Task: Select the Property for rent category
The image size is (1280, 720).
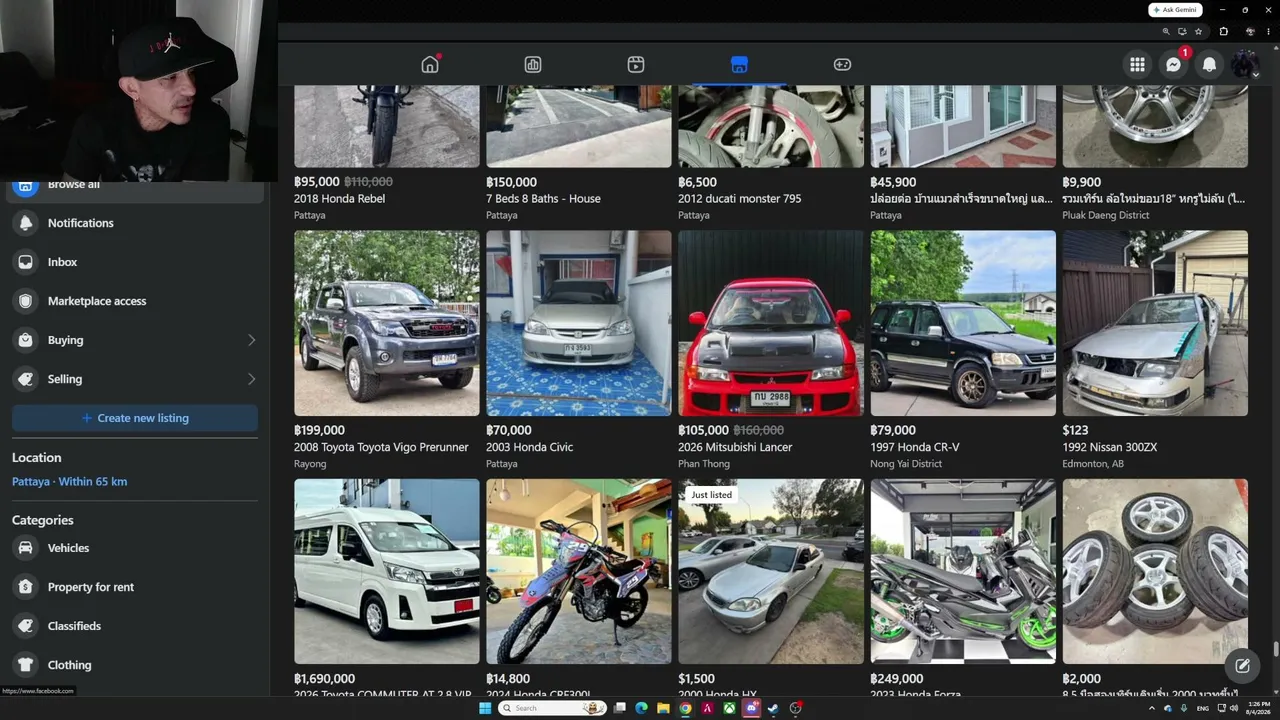Action: point(135,587)
